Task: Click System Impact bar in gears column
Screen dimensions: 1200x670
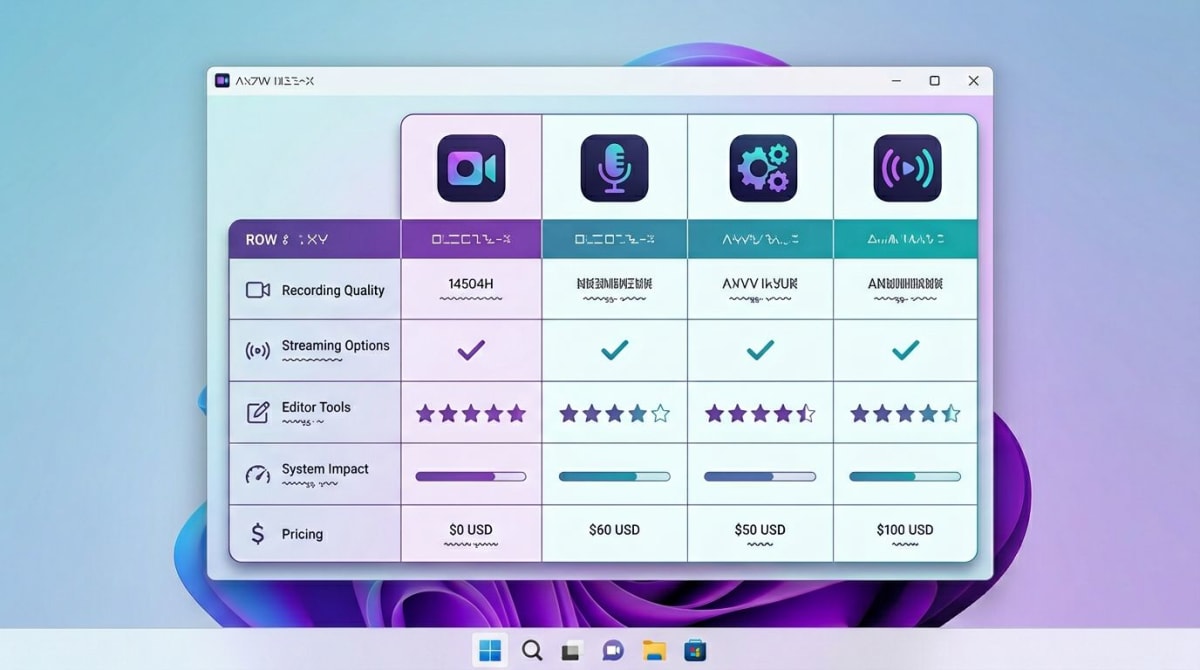Action: point(760,477)
